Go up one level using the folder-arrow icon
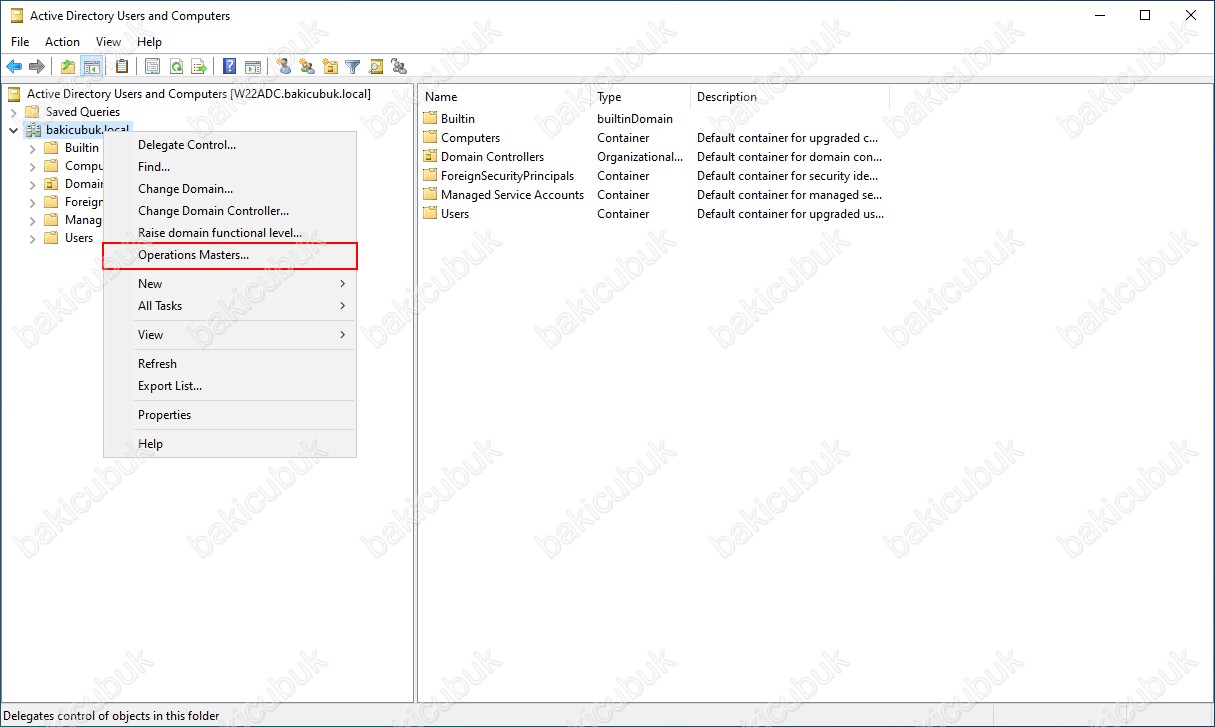This screenshot has height=727, width=1215. 68,67
